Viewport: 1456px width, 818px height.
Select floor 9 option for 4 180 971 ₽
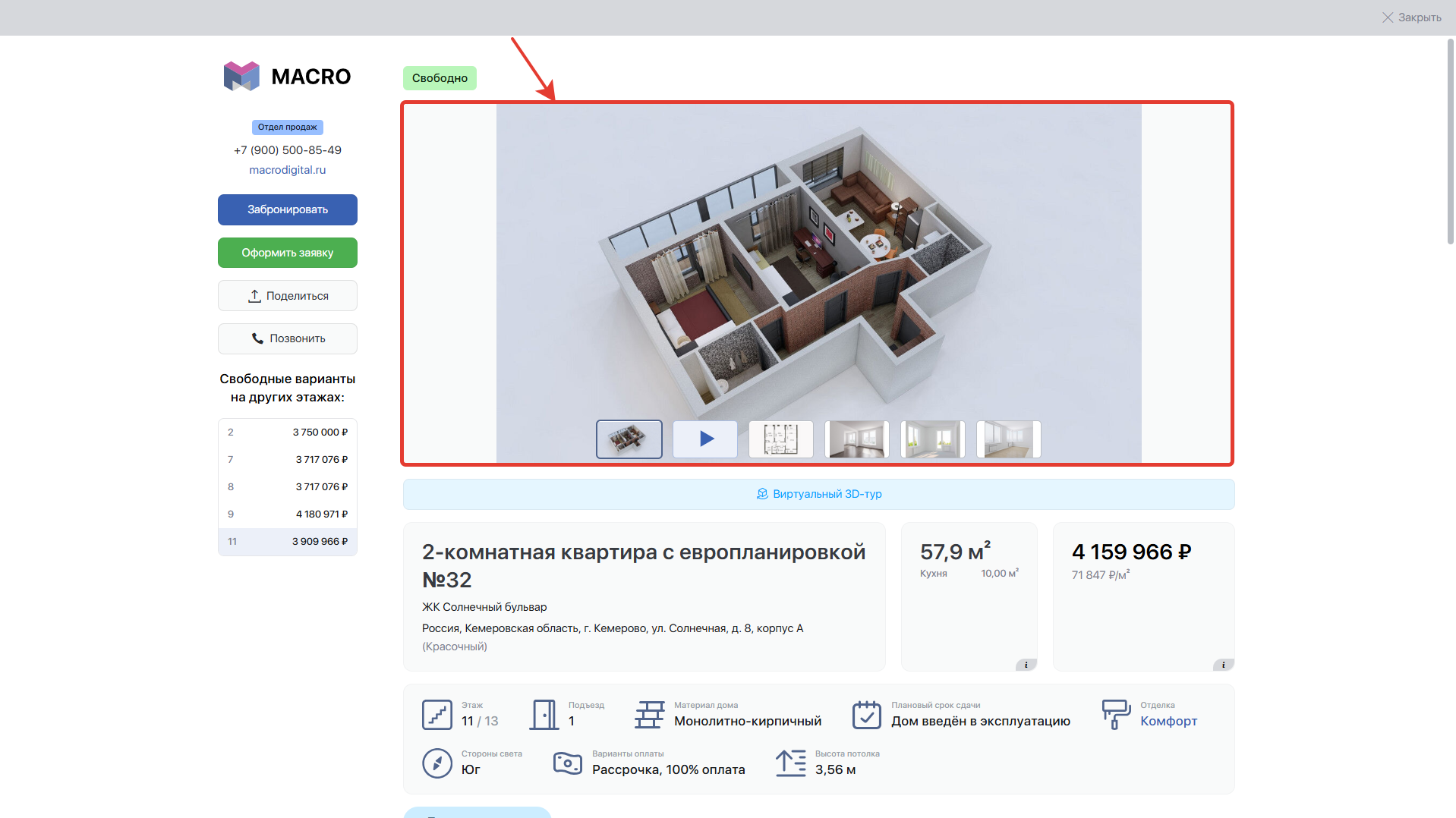coord(288,514)
